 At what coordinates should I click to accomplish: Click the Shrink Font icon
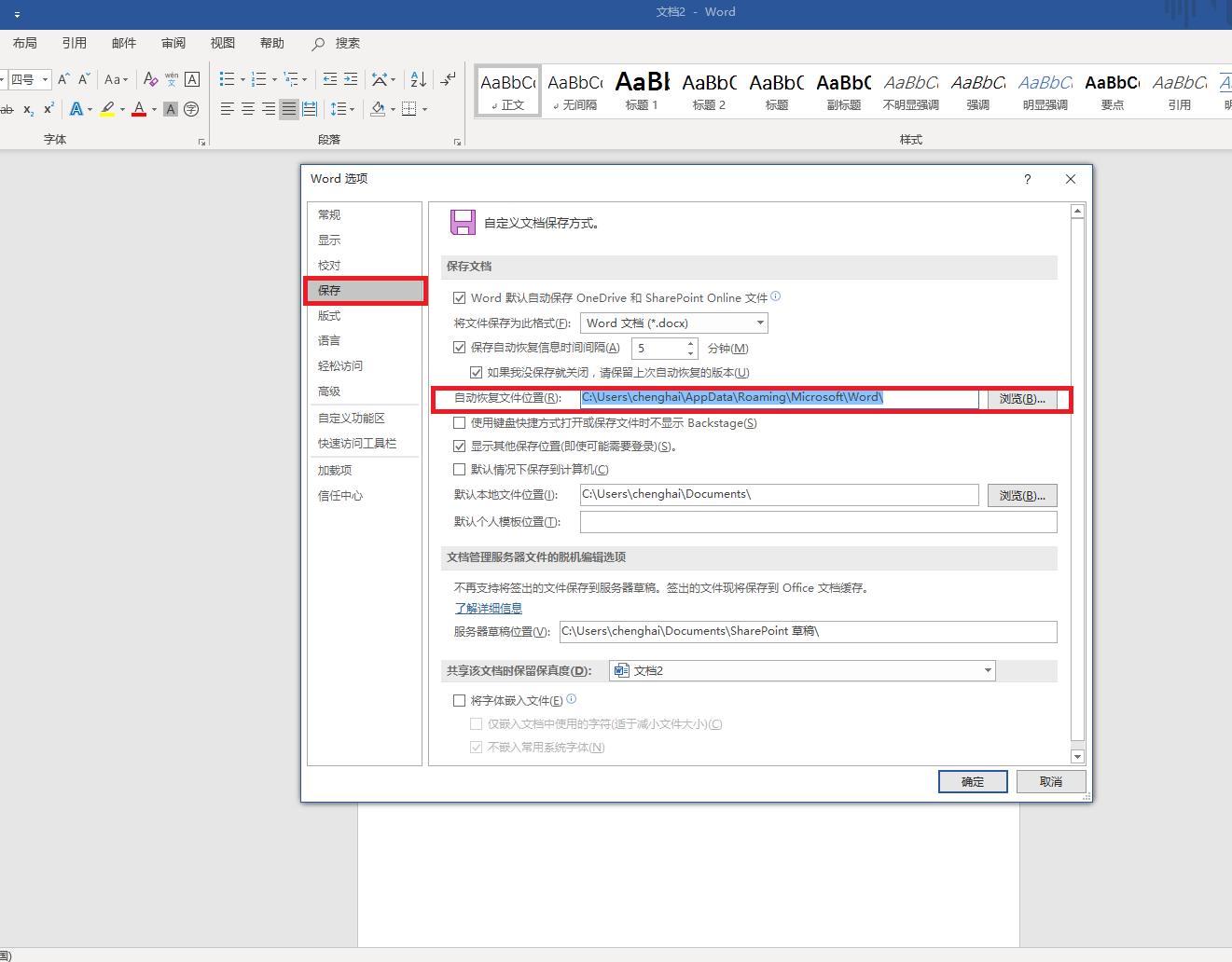pos(84,79)
